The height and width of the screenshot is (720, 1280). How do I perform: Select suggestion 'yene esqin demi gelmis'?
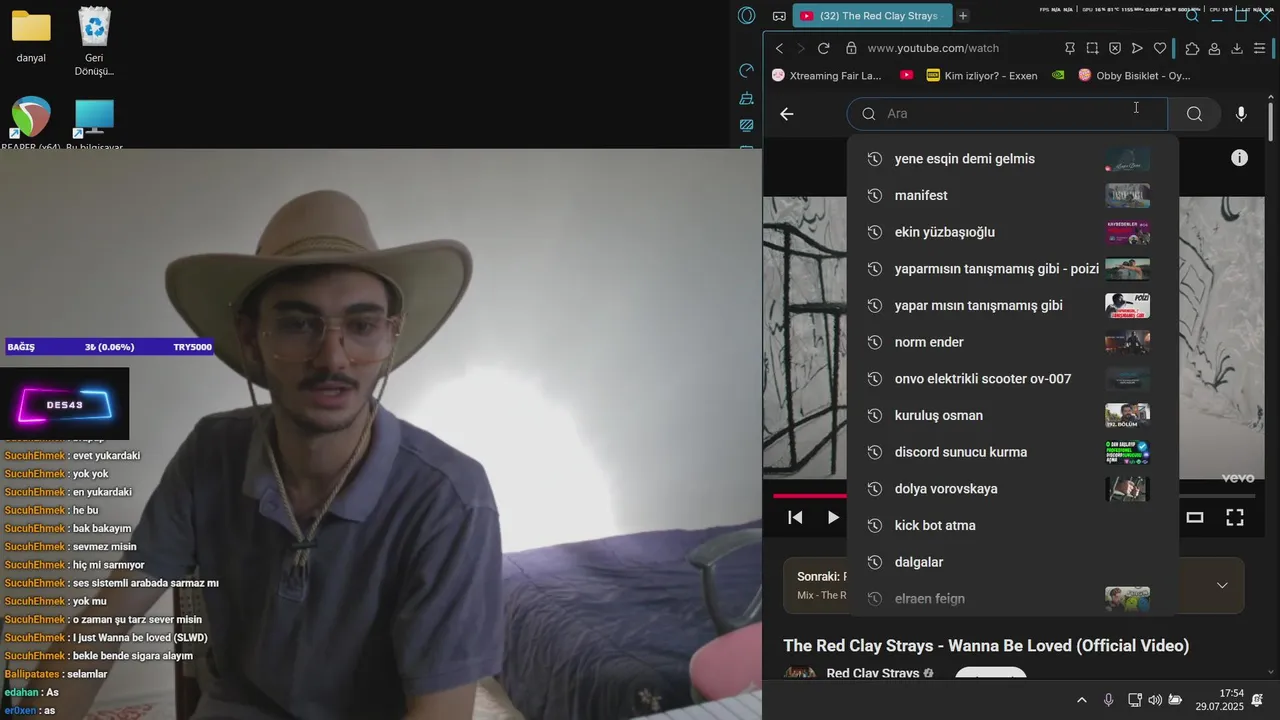pos(1012,159)
